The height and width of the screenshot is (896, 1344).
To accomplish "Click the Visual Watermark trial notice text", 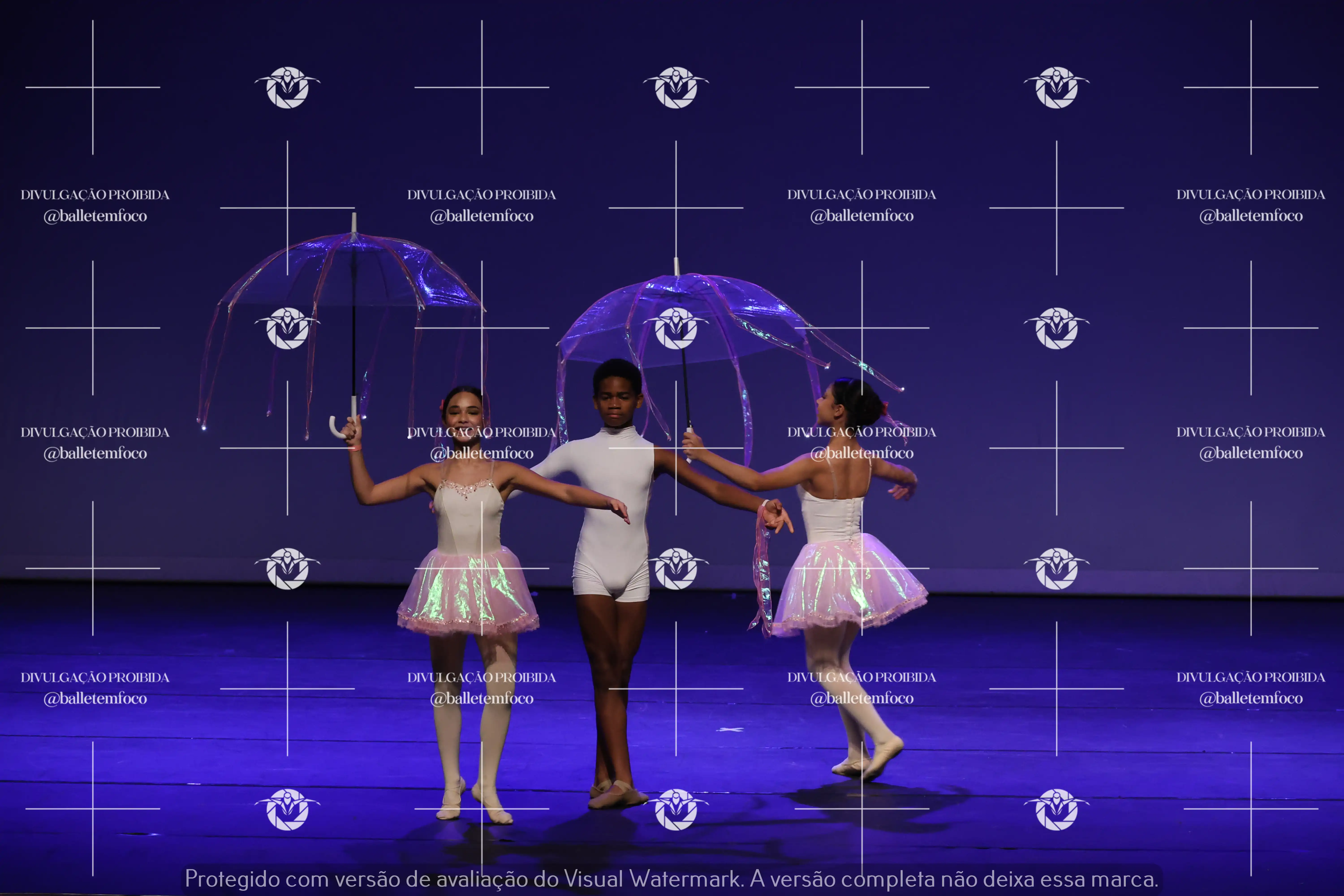I will point(671,878).
